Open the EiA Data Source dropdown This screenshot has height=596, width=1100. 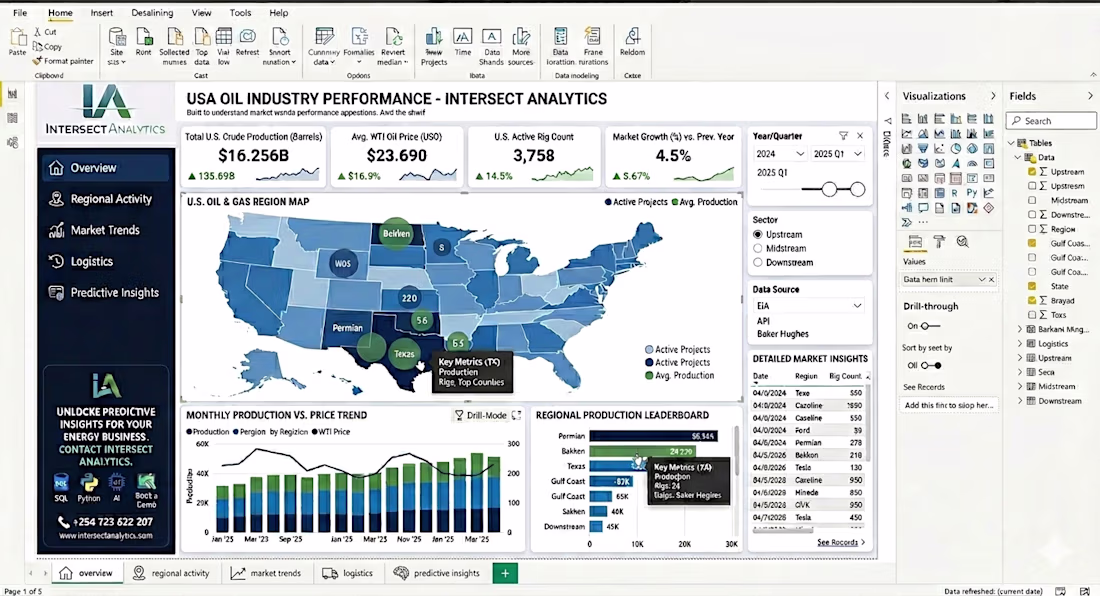coord(809,306)
